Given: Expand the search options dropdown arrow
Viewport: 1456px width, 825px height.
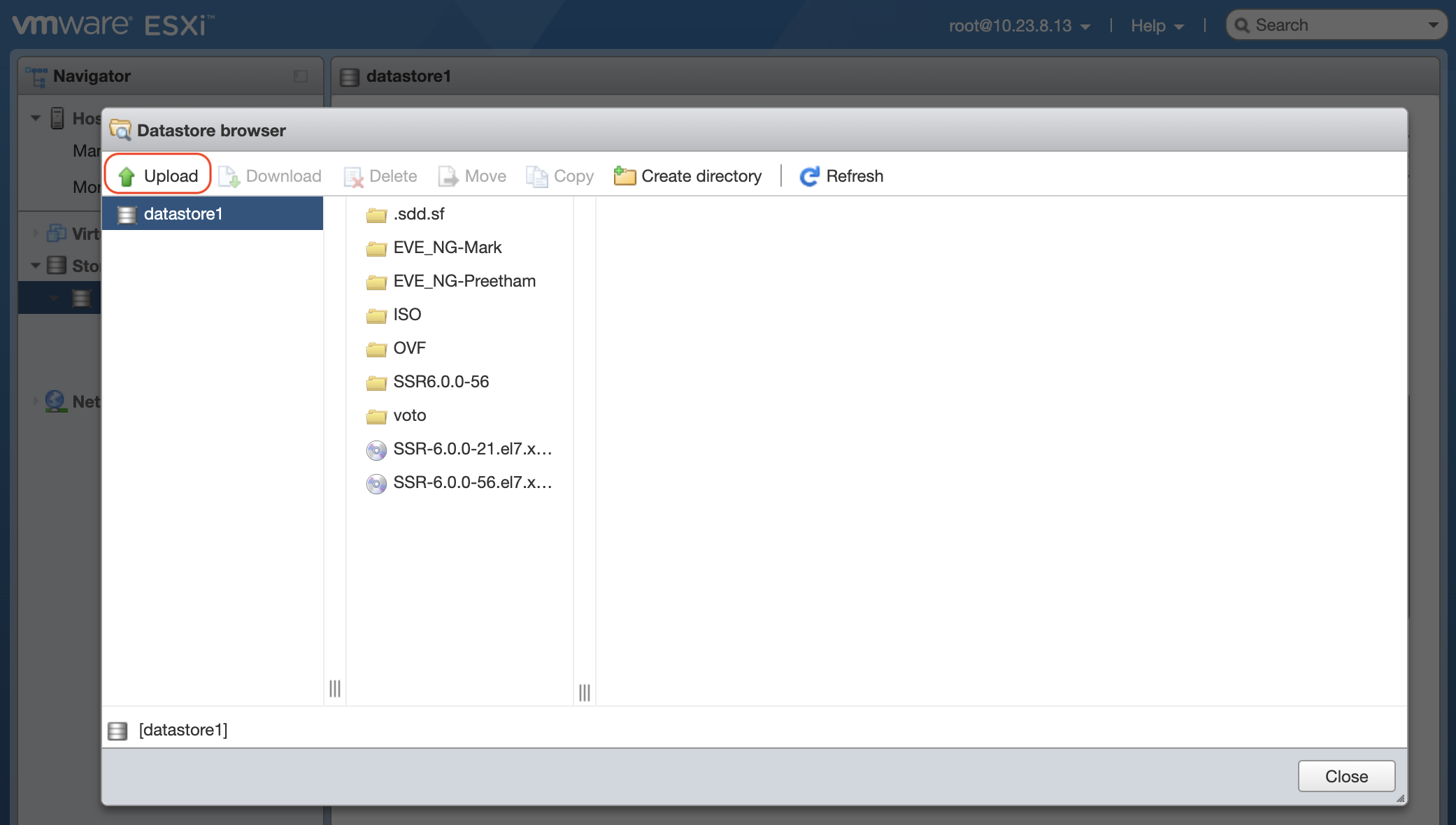Looking at the screenshot, I should coord(1433,25).
